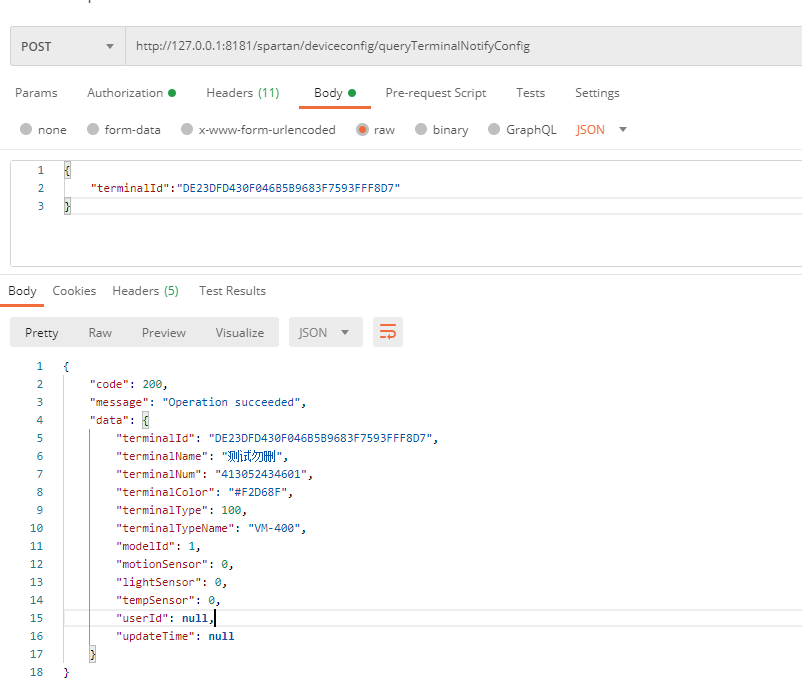Select the form-data radio option
The width and height of the screenshot is (802, 690).
click(x=94, y=130)
